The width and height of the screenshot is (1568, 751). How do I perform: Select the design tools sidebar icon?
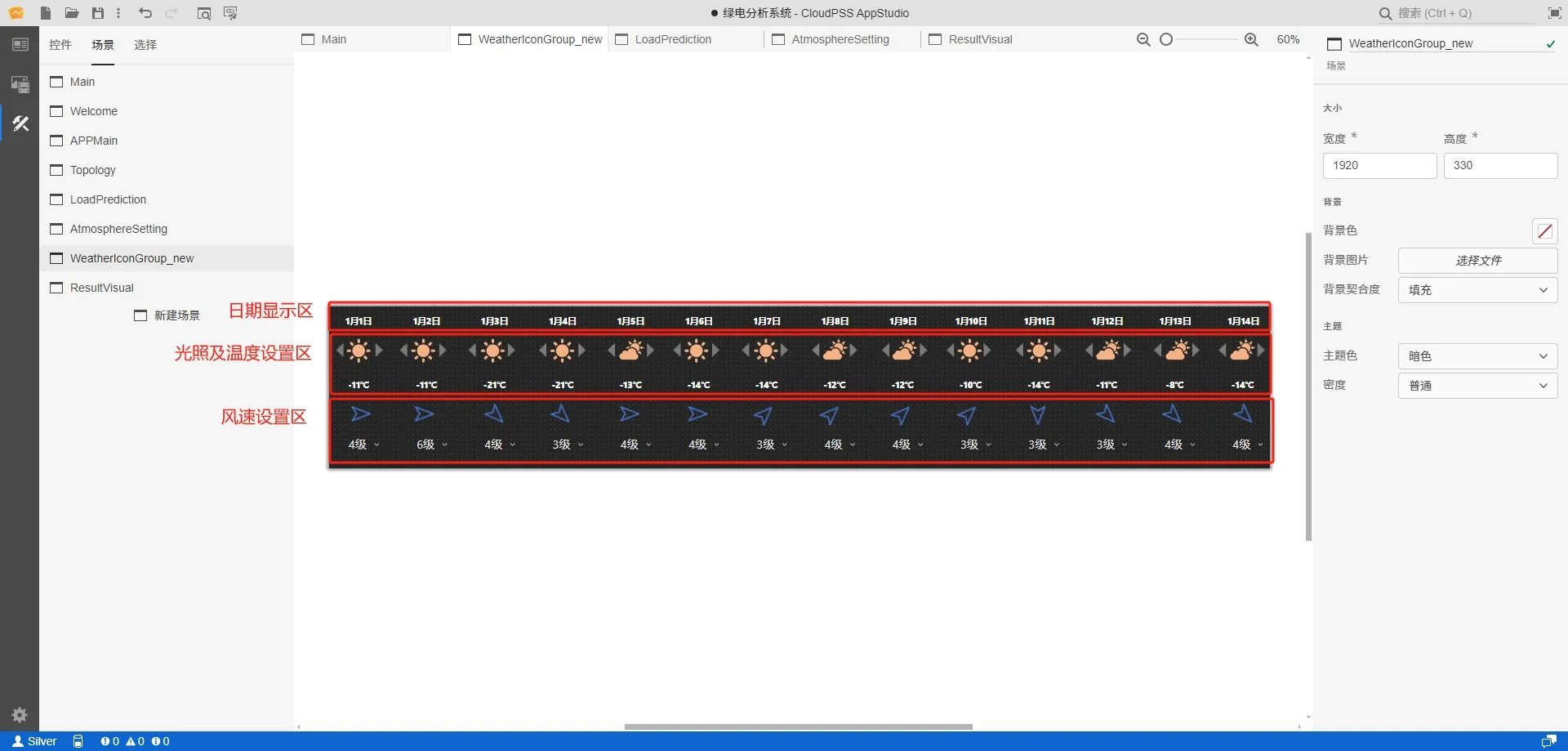pyautogui.click(x=20, y=123)
